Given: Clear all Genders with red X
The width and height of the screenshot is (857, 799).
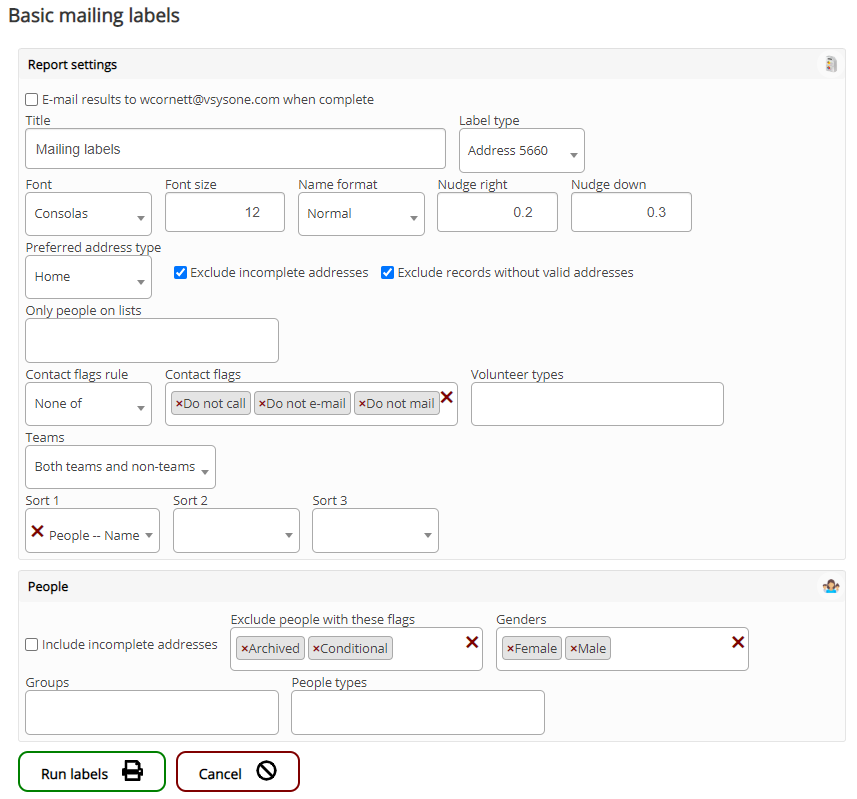Looking at the screenshot, I should (x=738, y=642).
